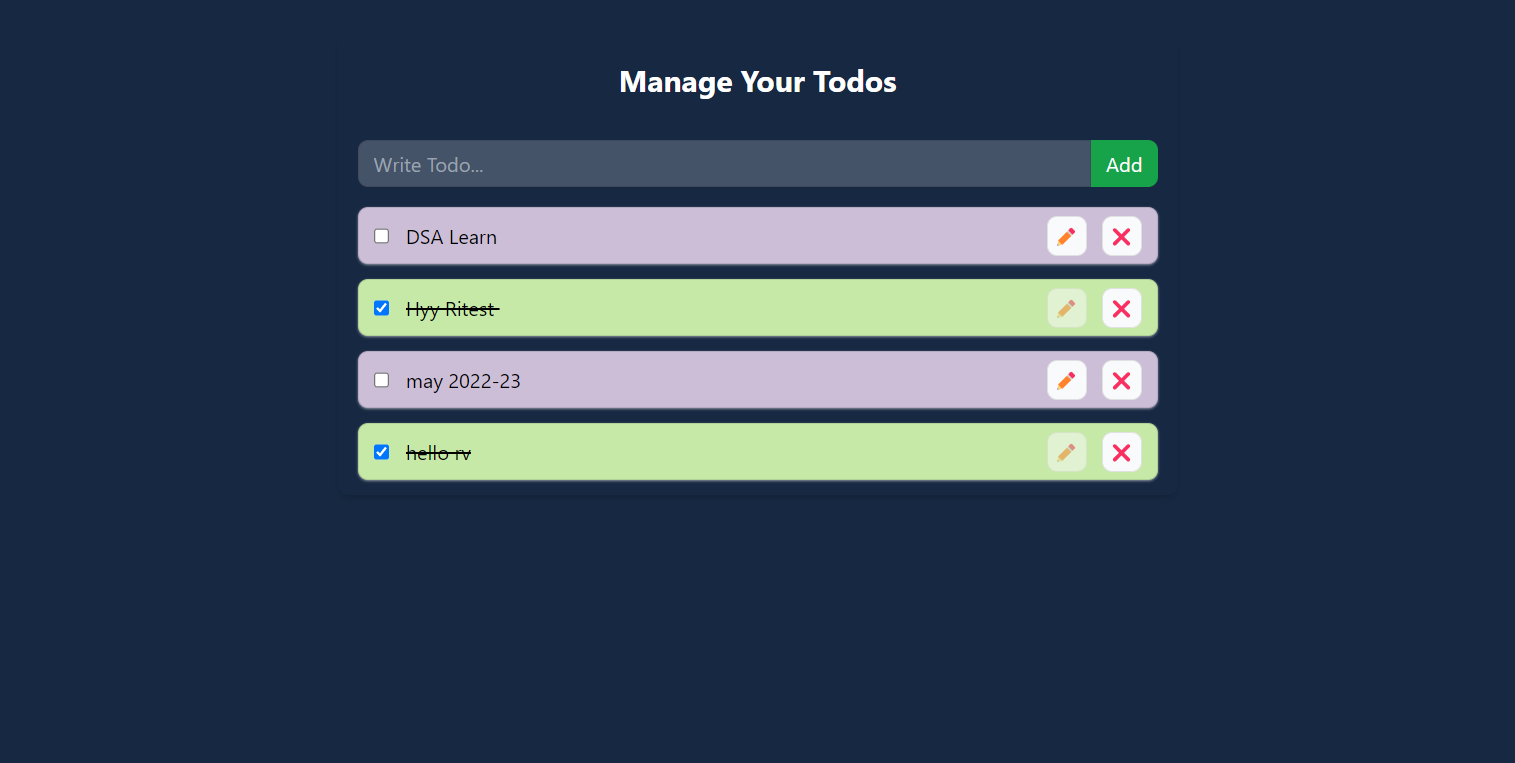The width and height of the screenshot is (1515, 763).
Task: Click the Manage Your Todos heading
Action: pyautogui.click(x=757, y=82)
